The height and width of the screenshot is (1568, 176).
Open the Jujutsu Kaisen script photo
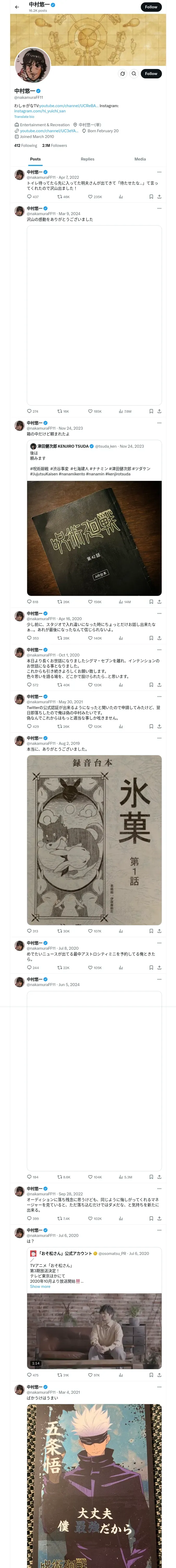coord(94,538)
